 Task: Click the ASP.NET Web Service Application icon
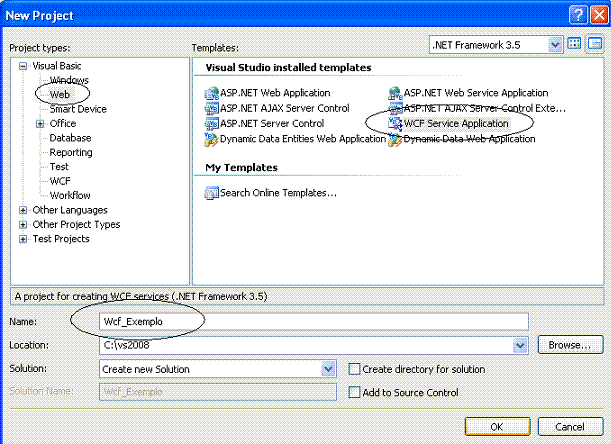395,94
